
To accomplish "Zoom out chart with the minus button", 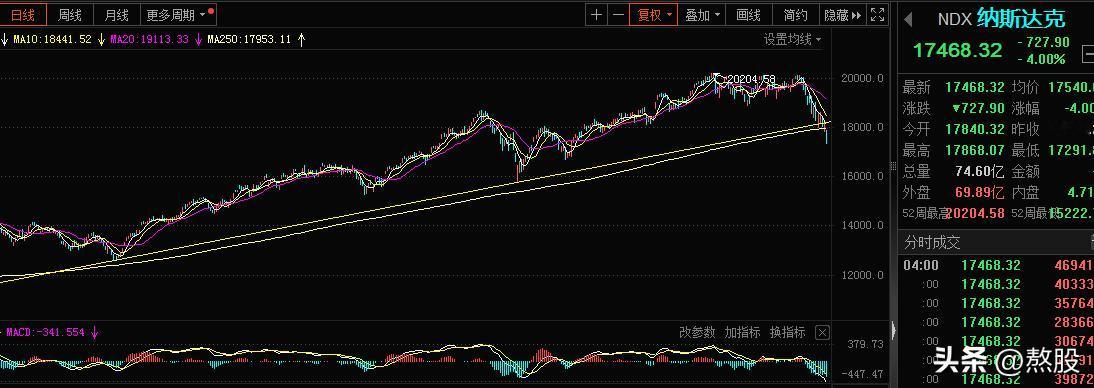I will click(x=618, y=15).
